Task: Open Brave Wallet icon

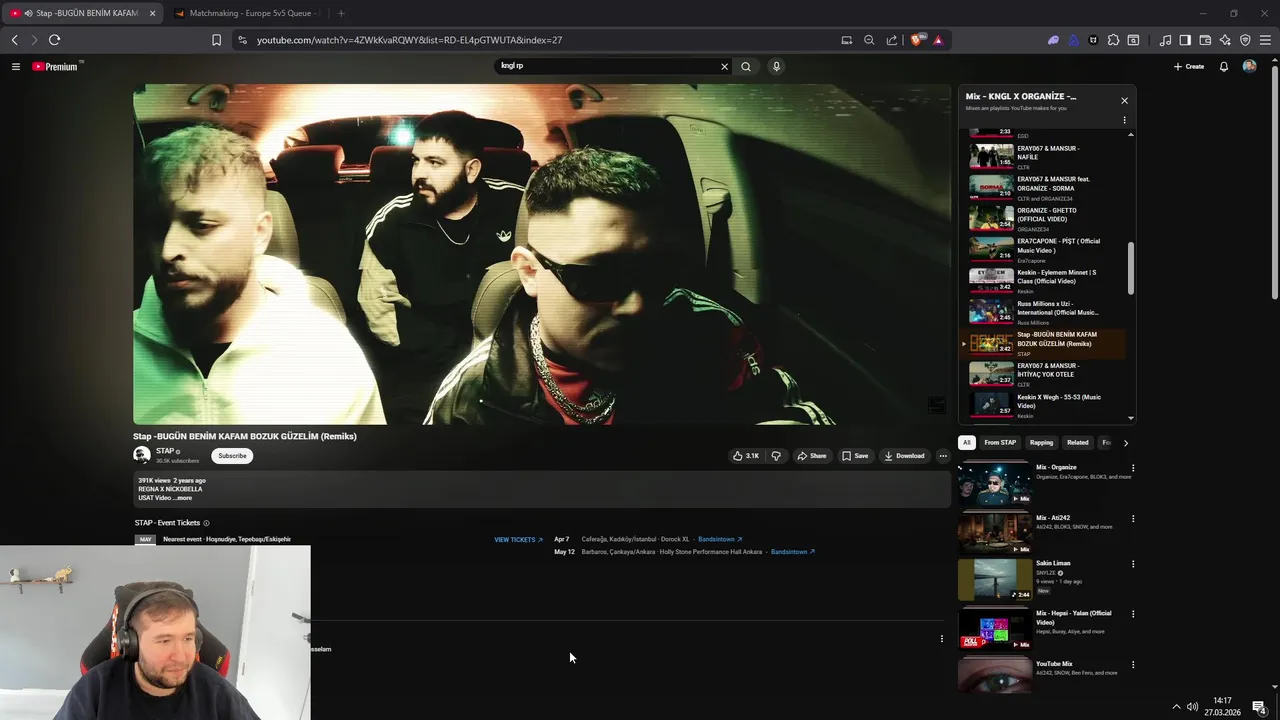Action: [x=1205, y=40]
